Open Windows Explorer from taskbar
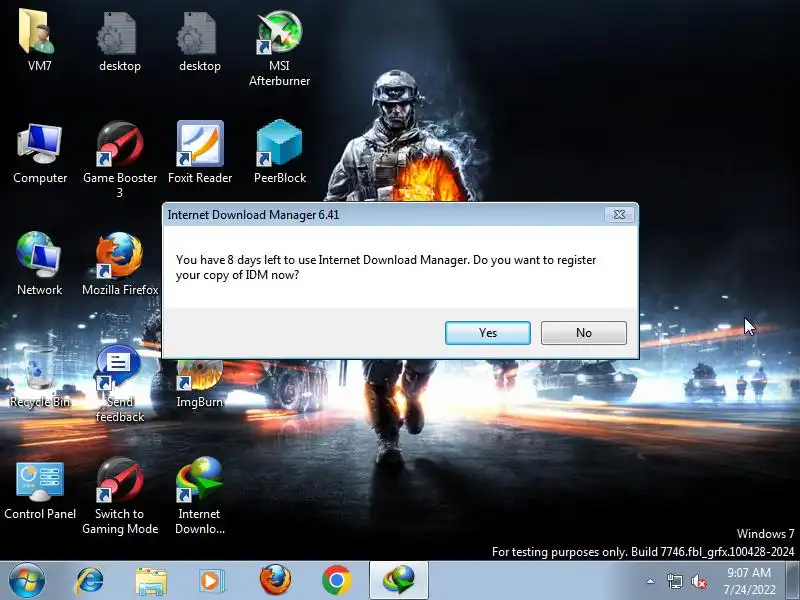 point(151,581)
